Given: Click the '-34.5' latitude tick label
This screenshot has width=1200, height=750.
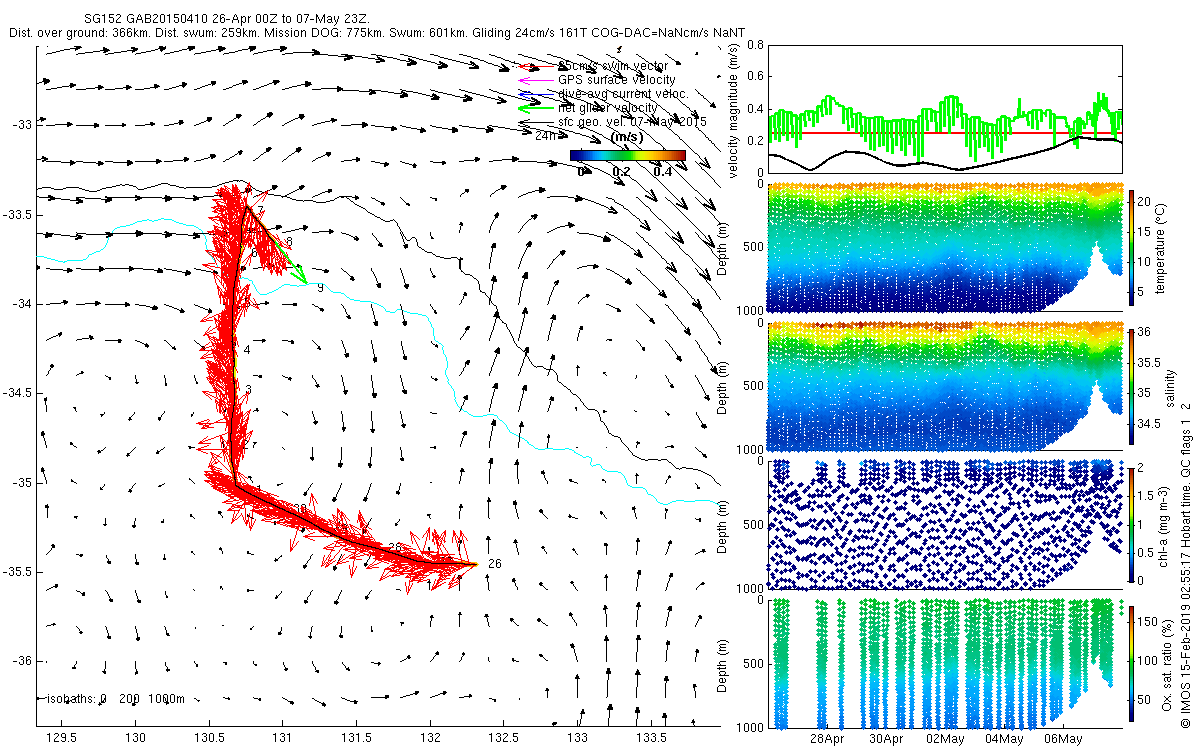Looking at the screenshot, I should coord(18,393).
